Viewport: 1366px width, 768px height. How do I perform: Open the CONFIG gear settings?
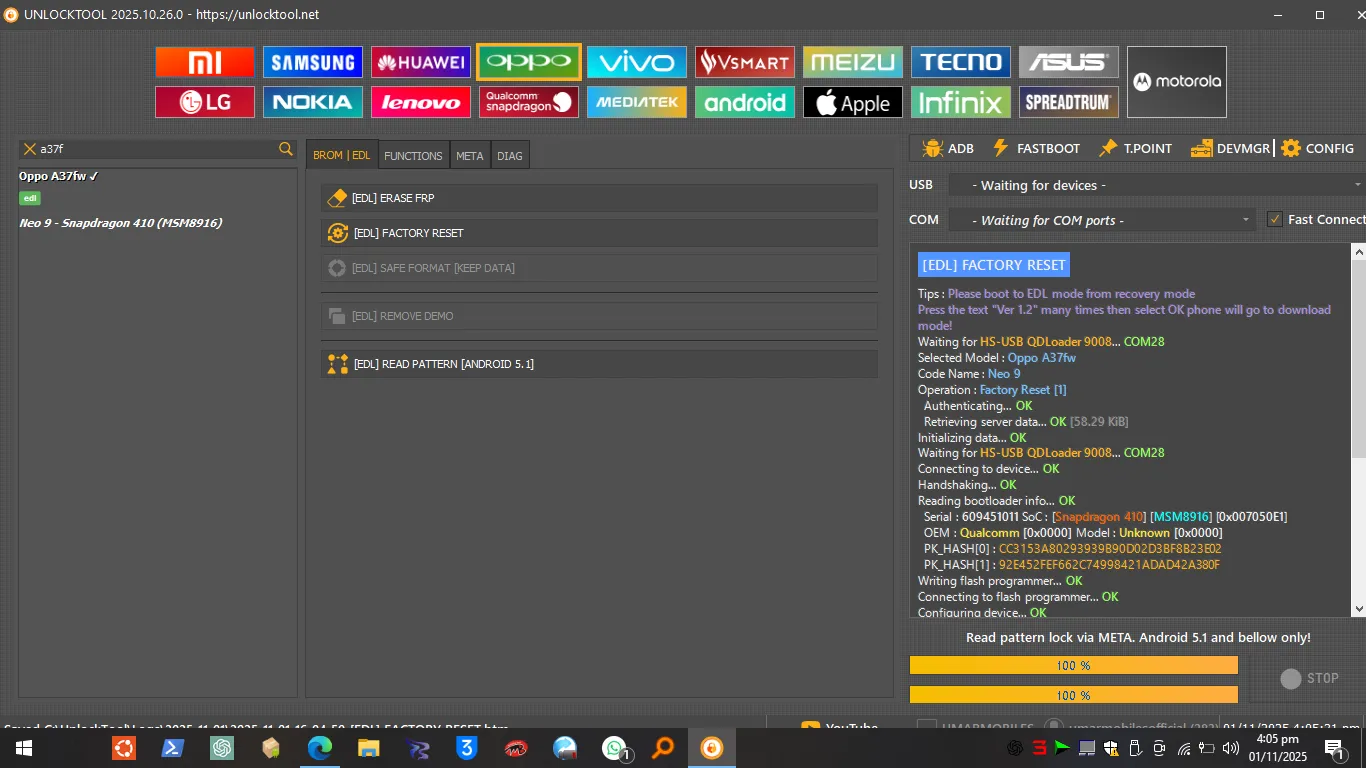(x=1317, y=148)
